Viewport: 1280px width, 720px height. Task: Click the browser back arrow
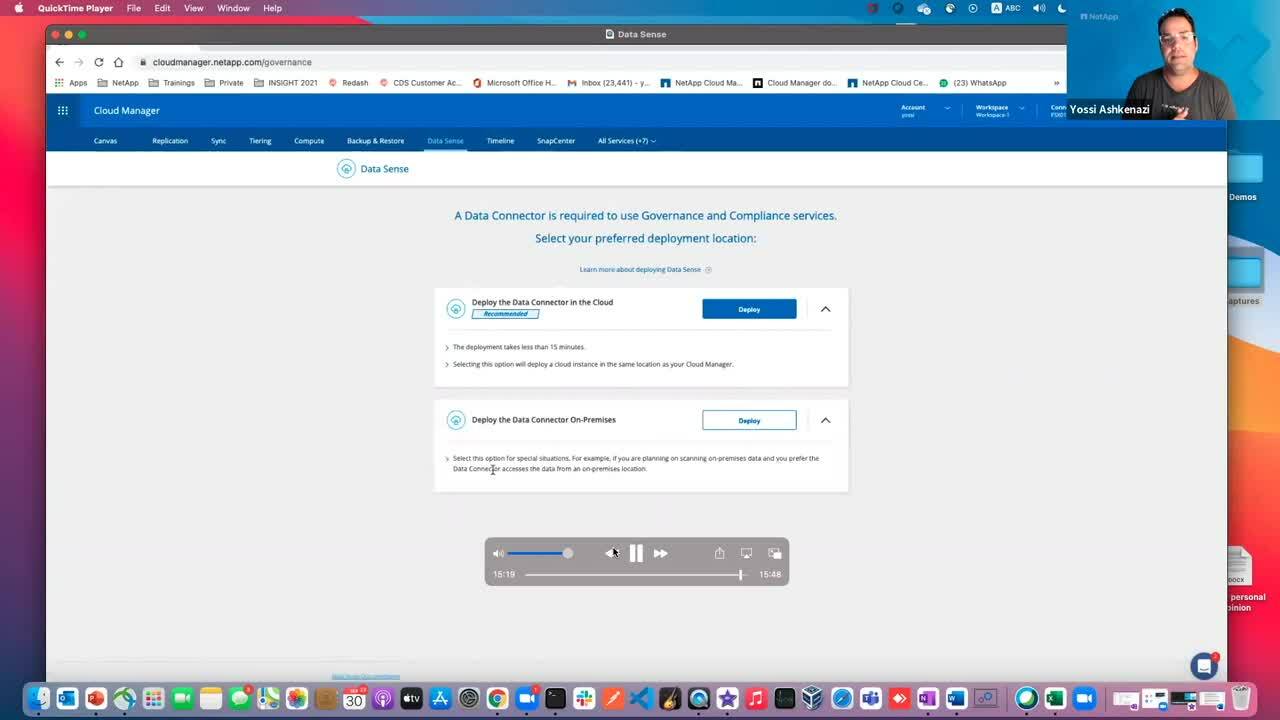[59, 62]
